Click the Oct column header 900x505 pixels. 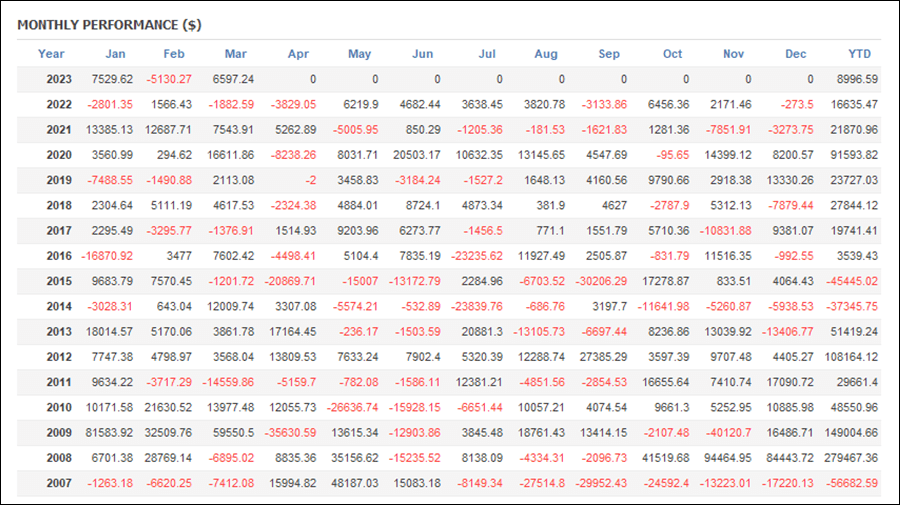coord(672,54)
